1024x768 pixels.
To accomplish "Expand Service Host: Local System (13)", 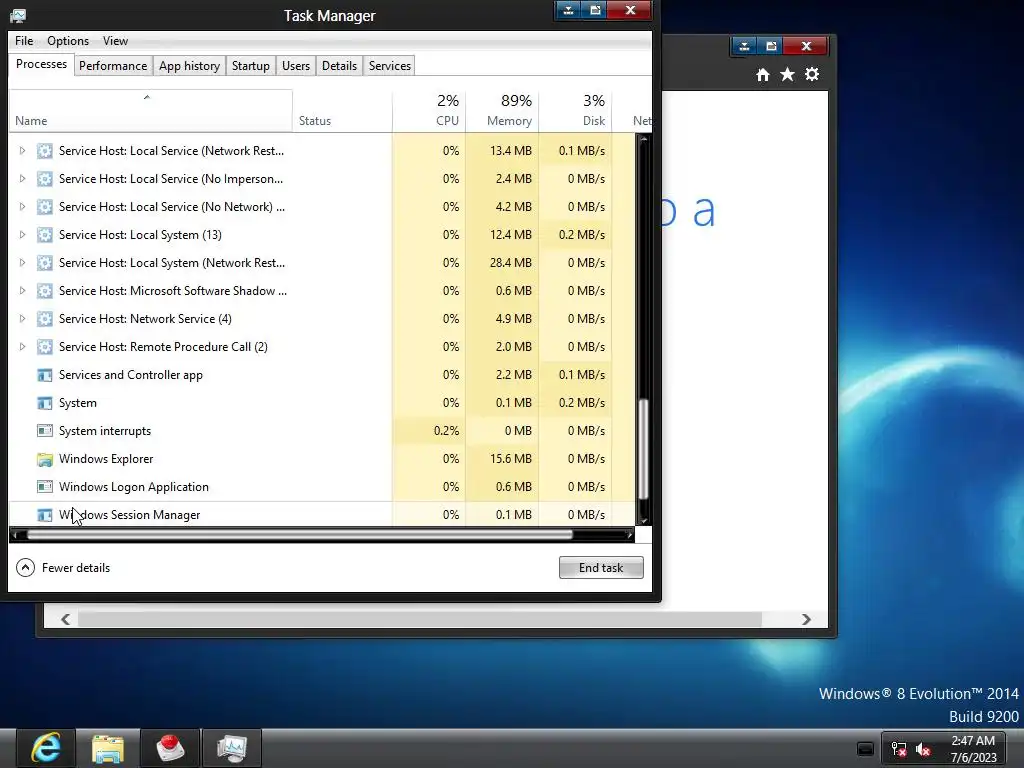I will click(22, 235).
